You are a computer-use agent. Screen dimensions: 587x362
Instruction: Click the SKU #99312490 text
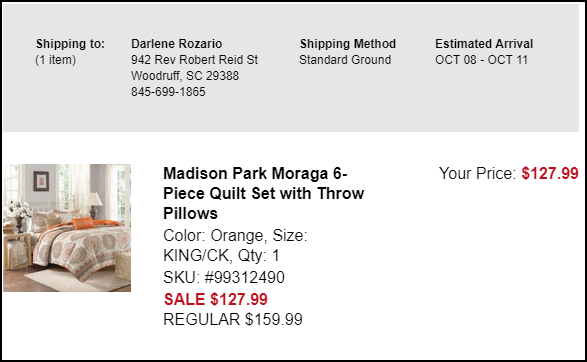coord(224,277)
